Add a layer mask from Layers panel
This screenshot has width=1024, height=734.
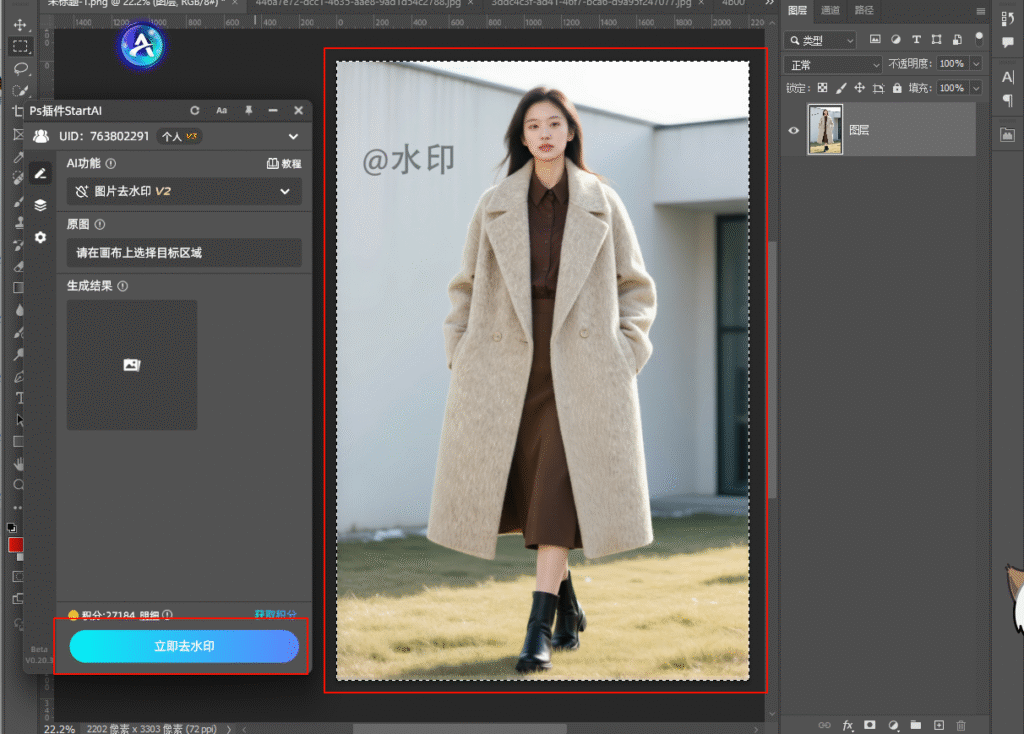coord(870,724)
